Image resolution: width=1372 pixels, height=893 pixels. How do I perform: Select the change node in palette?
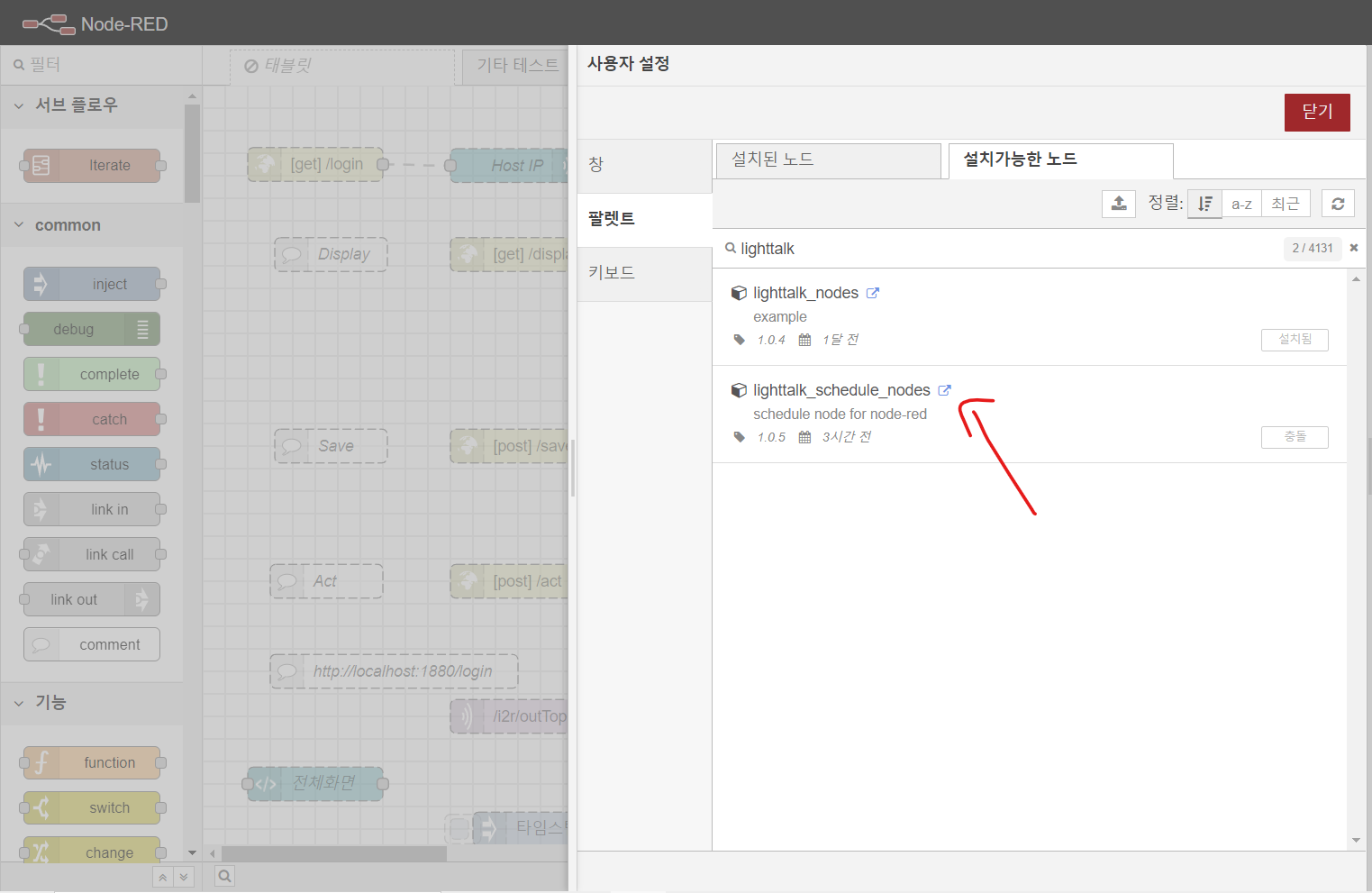92,852
